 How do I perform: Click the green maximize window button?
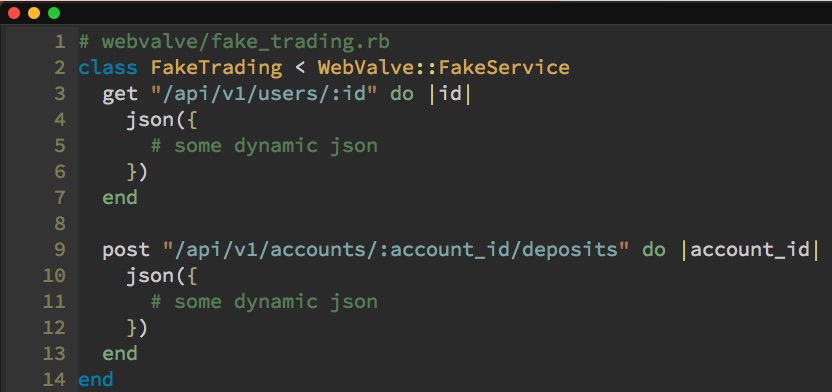click(54, 13)
